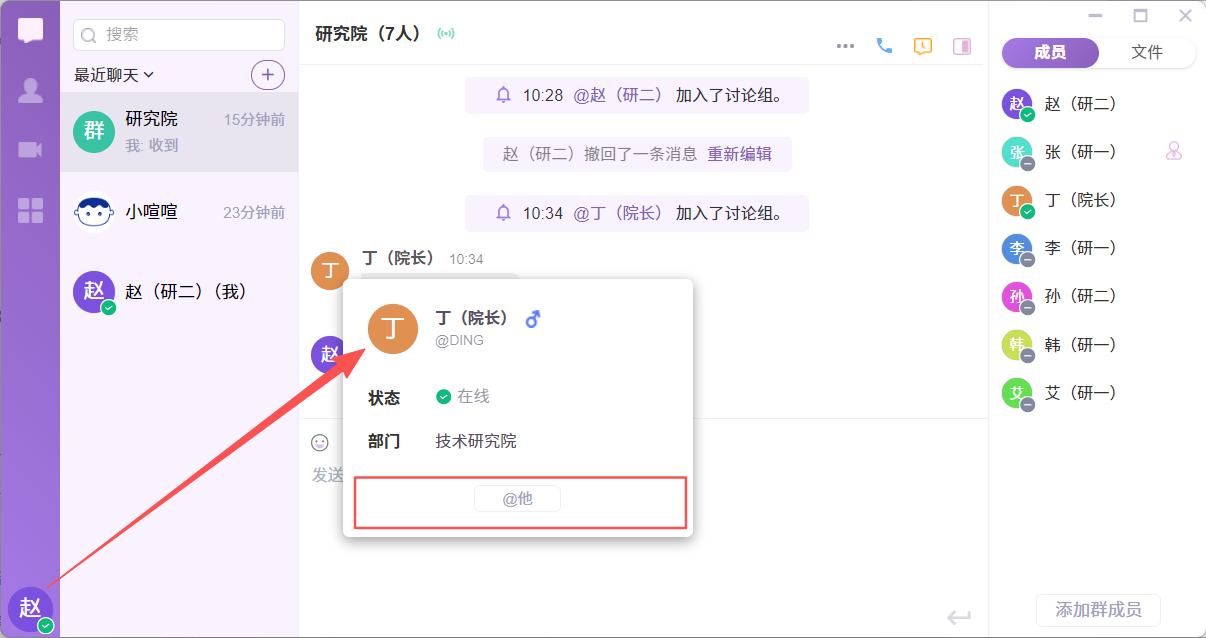
Task: Click the 搜索 search field
Action: (x=179, y=34)
